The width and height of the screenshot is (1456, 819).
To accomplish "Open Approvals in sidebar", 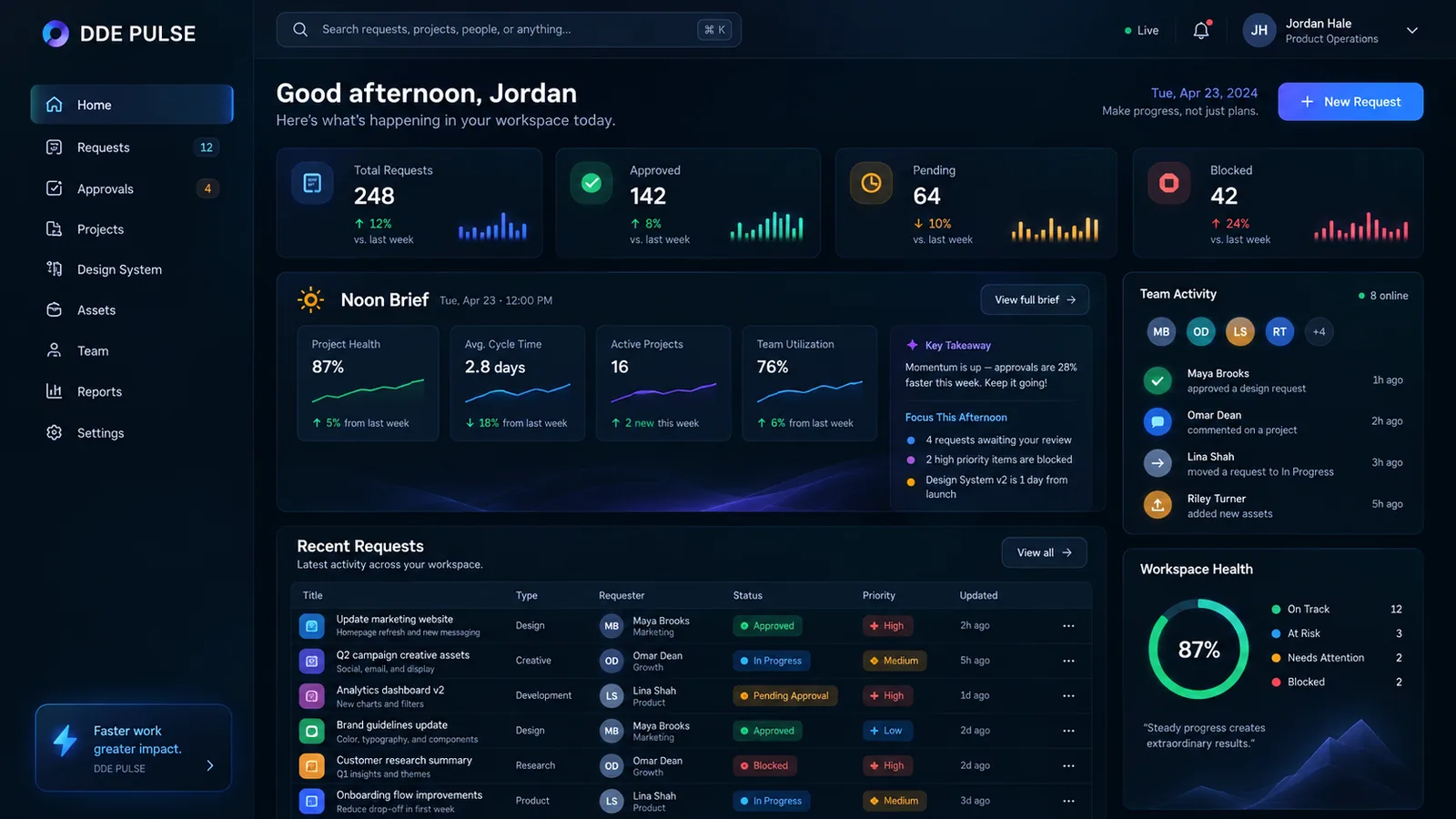I will click(x=132, y=188).
